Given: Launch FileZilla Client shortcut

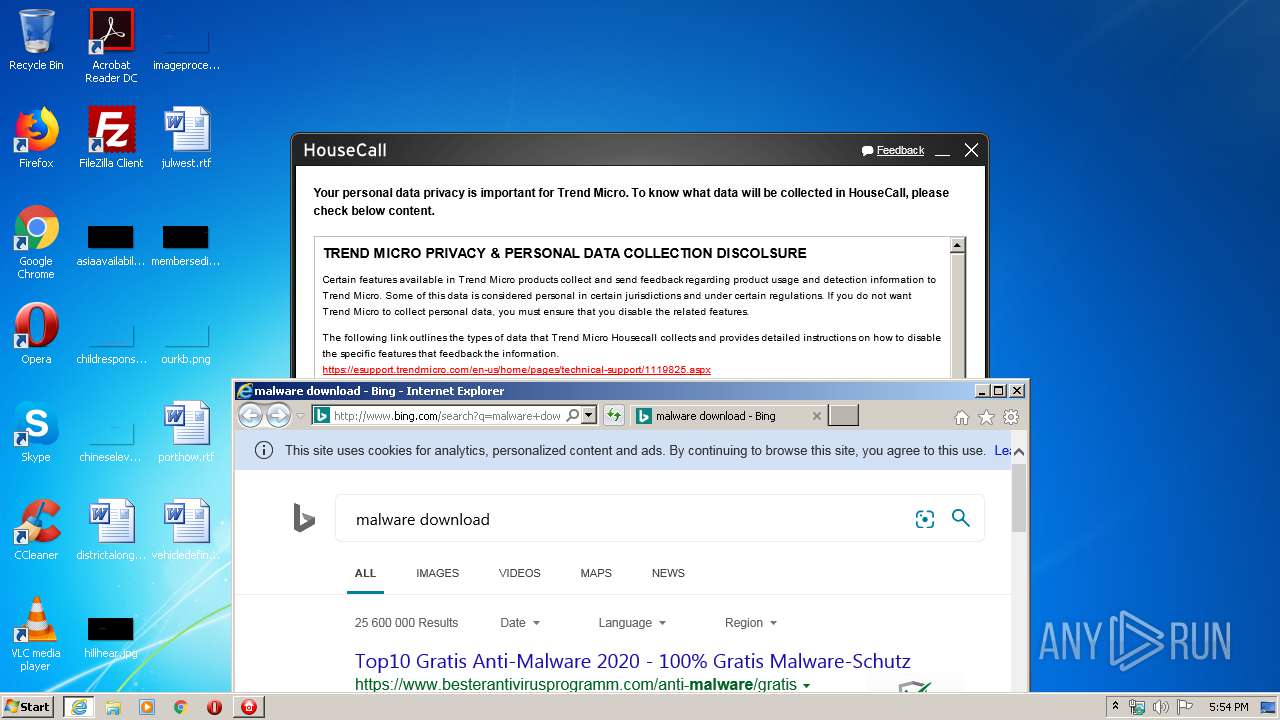Looking at the screenshot, I should 111,138.
